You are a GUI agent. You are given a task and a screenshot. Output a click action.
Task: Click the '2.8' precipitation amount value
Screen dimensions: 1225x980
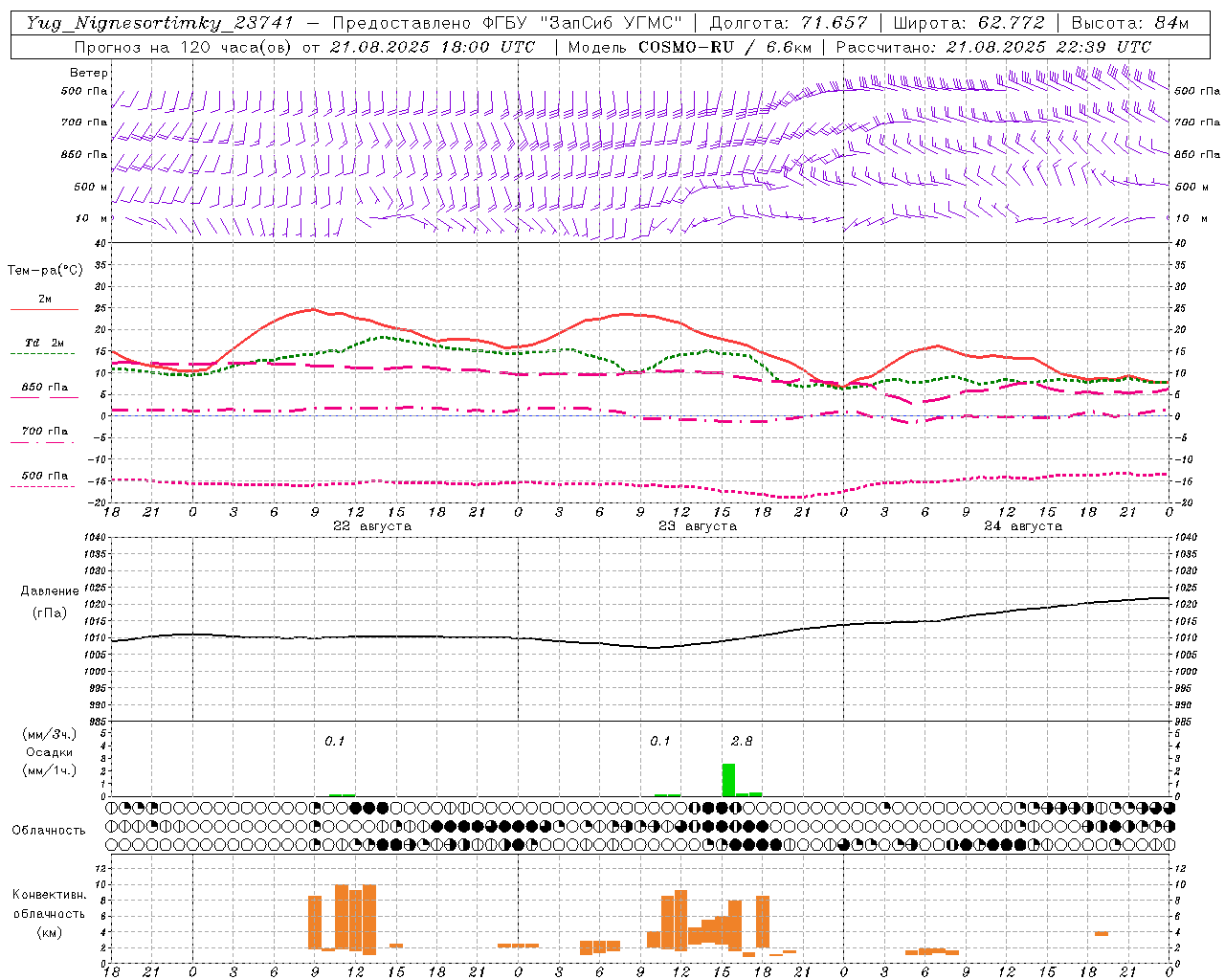pyautogui.click(x=742, y=741)
